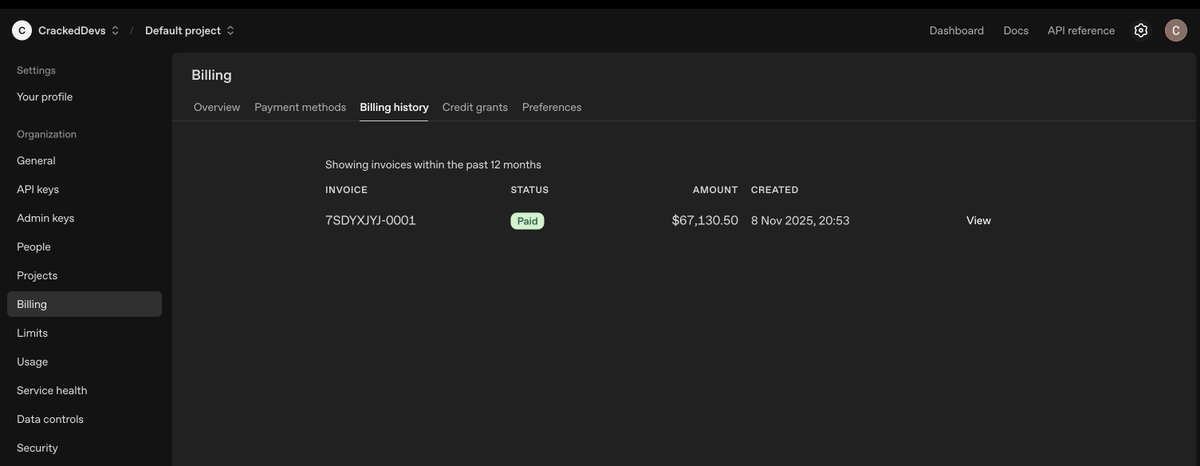Switch to the Overview tab
This screenshot has width=1200, height=466.
(x=217, y=107)
